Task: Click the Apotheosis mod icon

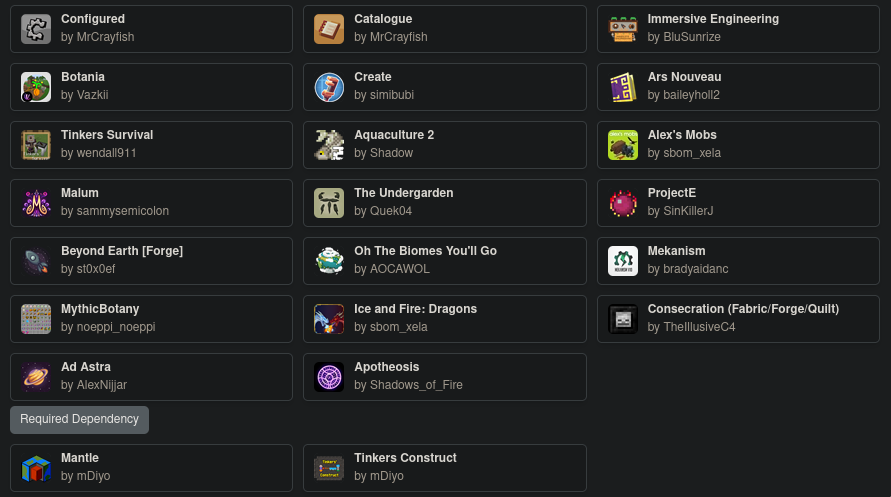Action: click(329, 377)
